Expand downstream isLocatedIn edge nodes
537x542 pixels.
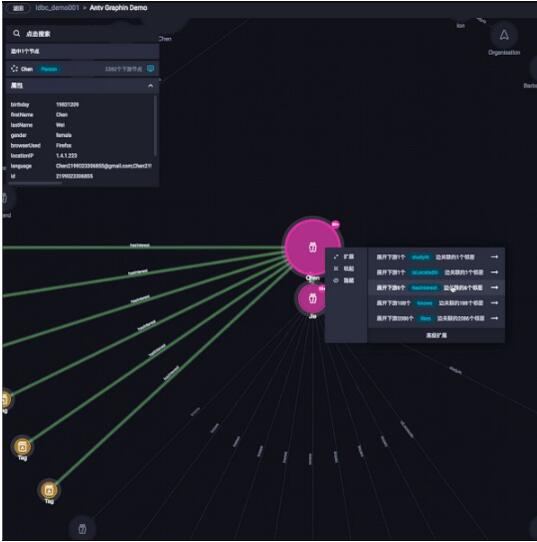pos(436,272)
